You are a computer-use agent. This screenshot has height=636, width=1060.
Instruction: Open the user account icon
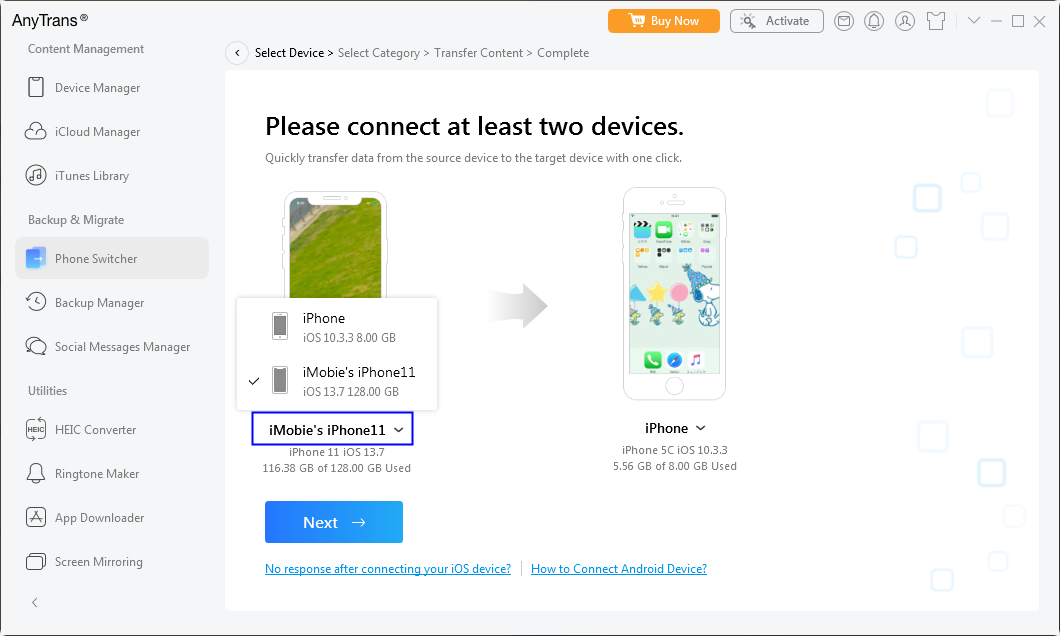(905, 21)
